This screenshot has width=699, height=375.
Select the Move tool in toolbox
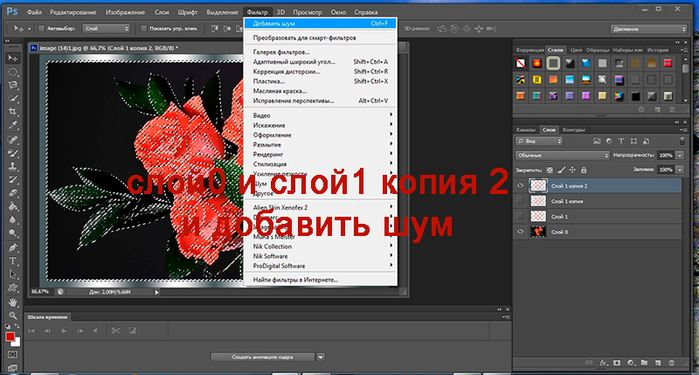pyautogui.click(x=12, y=58)
